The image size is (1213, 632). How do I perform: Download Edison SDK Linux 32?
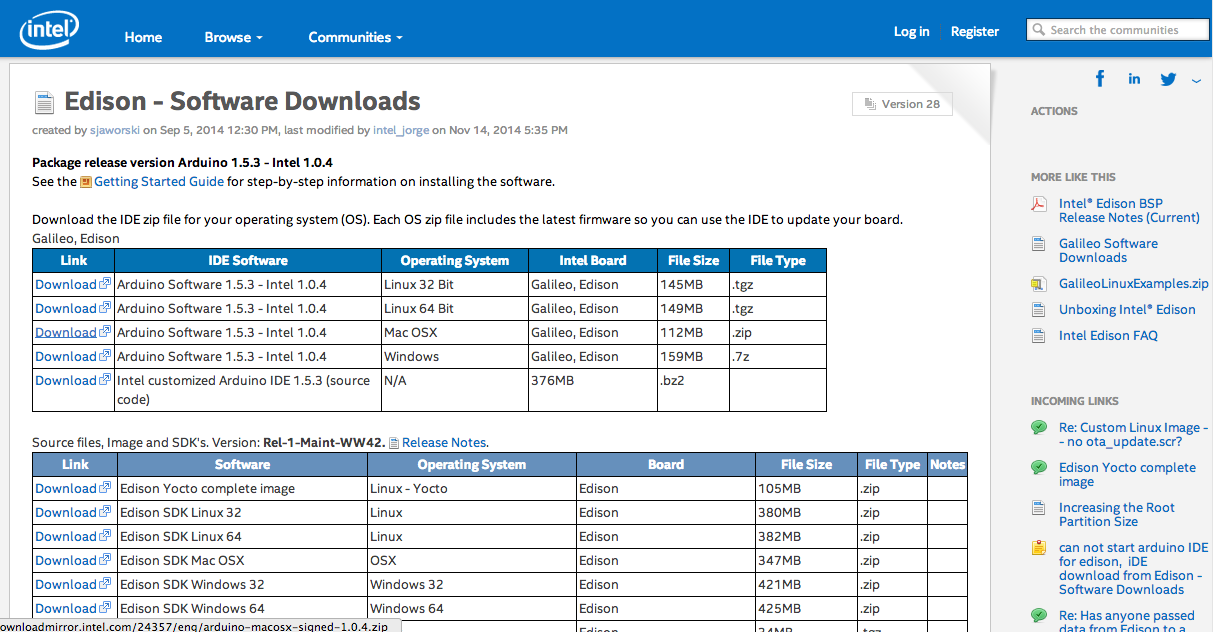click(x=66, y=512)
